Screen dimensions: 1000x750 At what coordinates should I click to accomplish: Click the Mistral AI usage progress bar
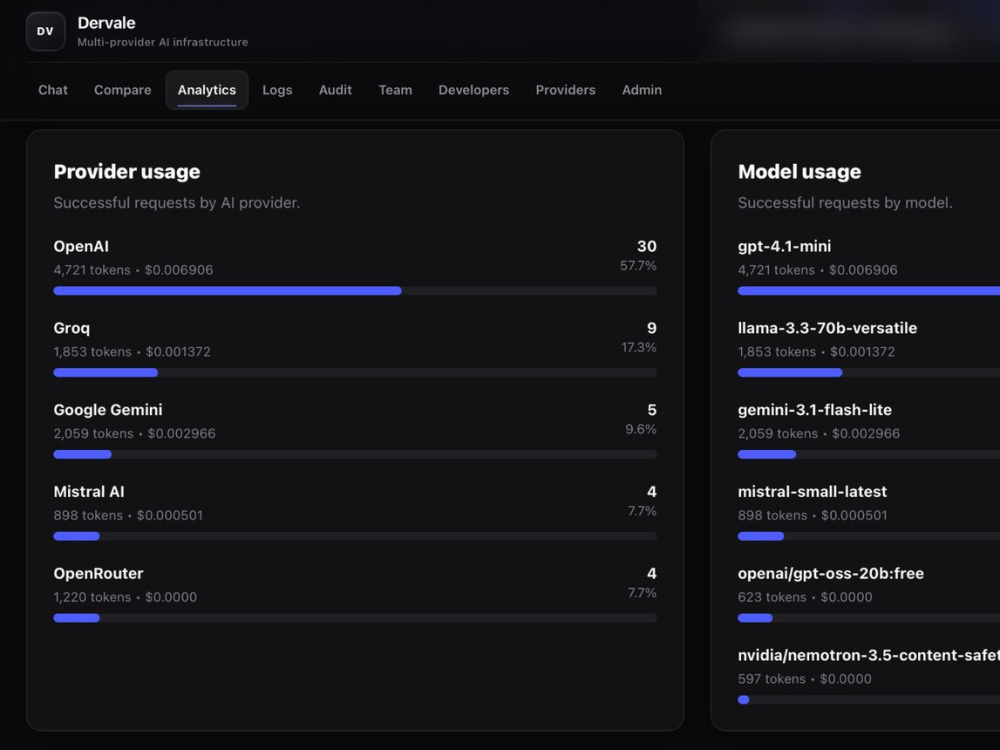355,536
